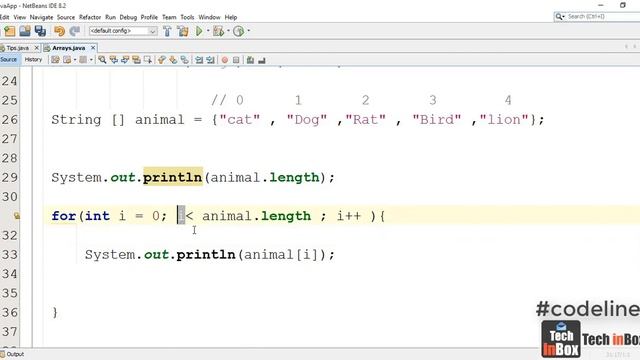This screenshot has height=360, width=640.
Task: Open the Debug menu in menu bar
Action: [128, 17]
